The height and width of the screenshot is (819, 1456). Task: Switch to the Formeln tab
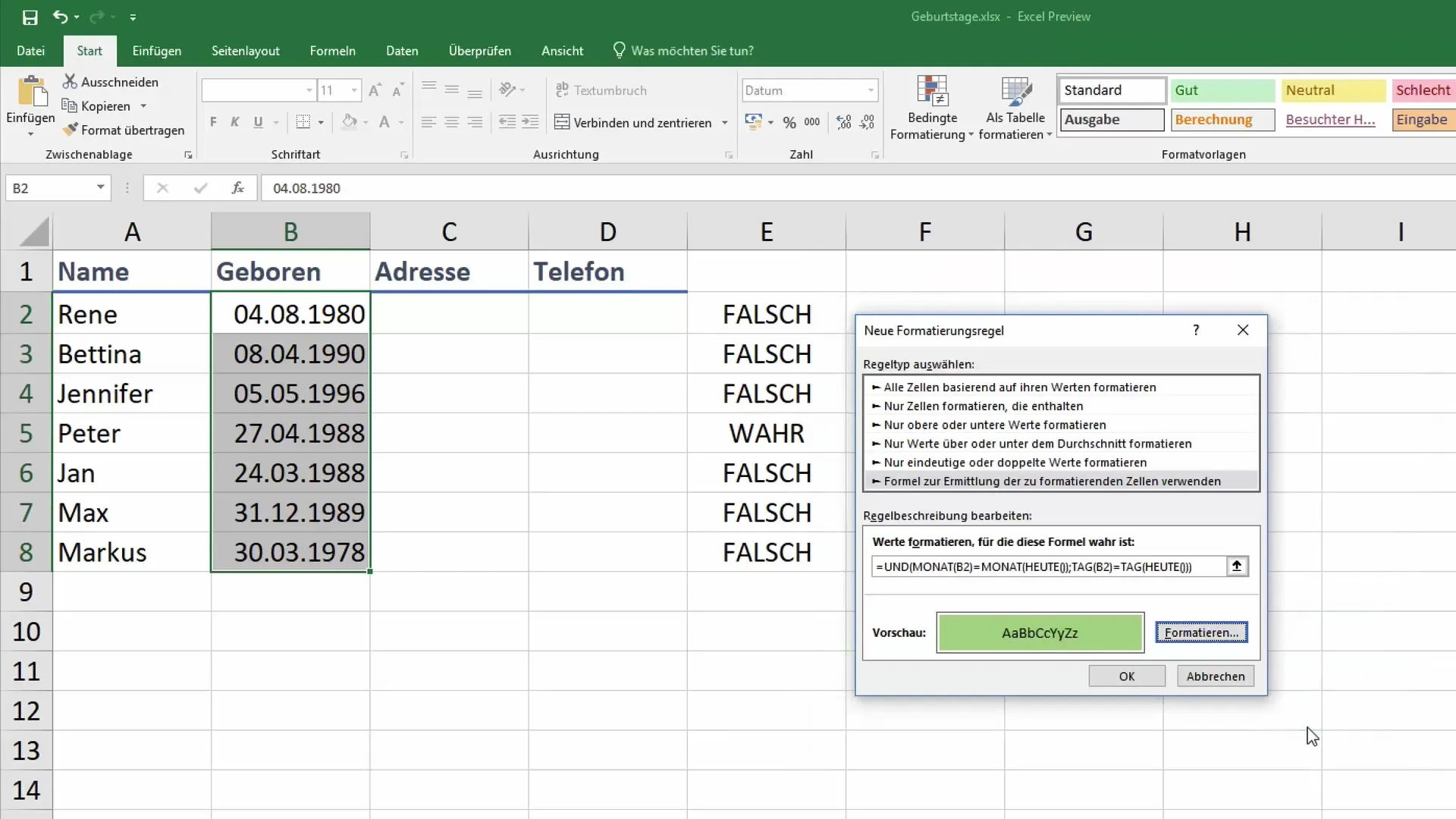point(332,51)
